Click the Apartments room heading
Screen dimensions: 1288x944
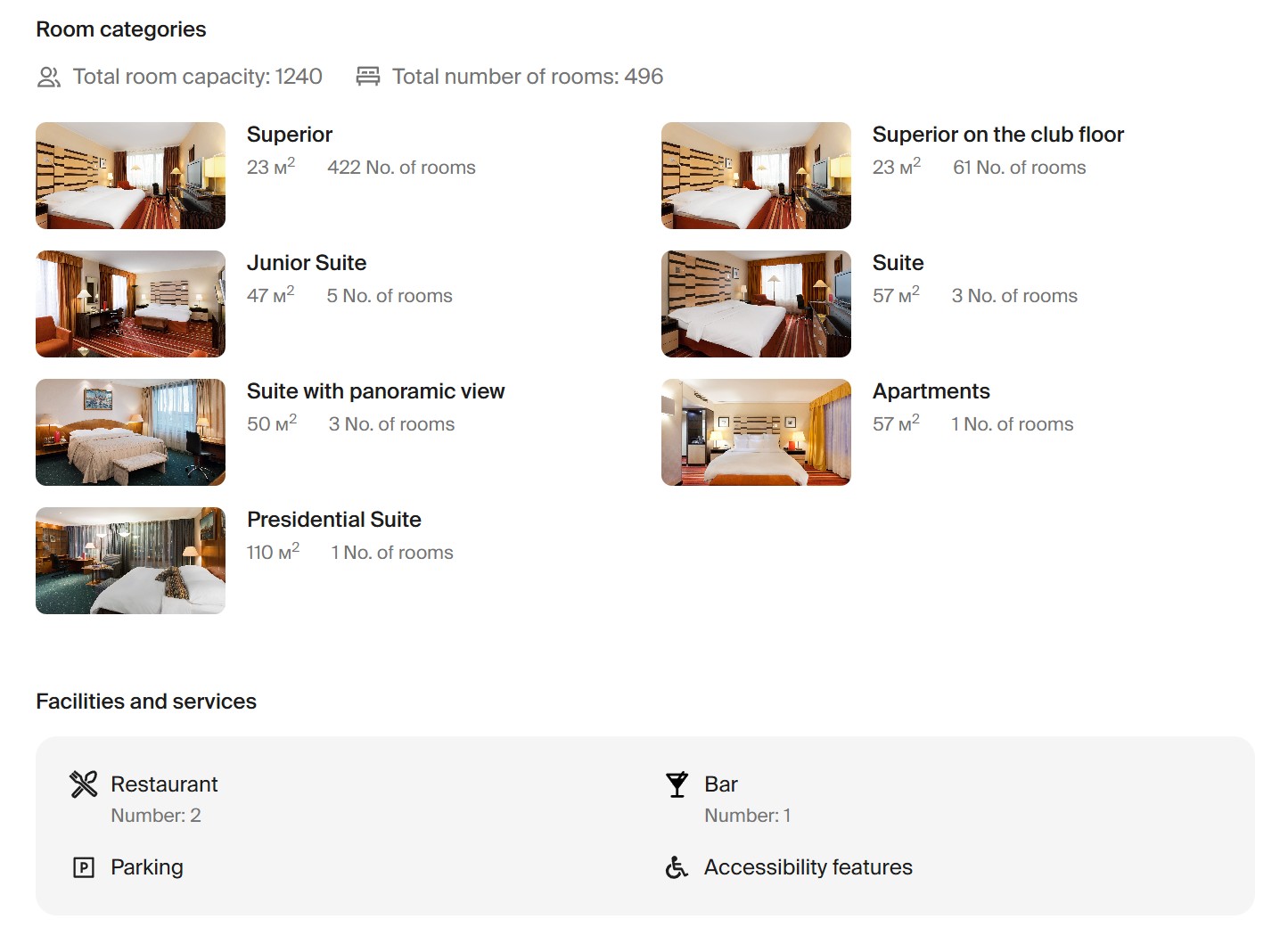point(931,391)
